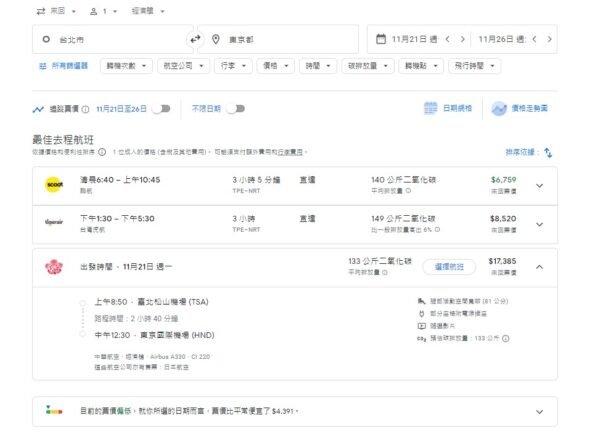Swap origin and destination cities
600x439 pixels.
coord(196,39)
